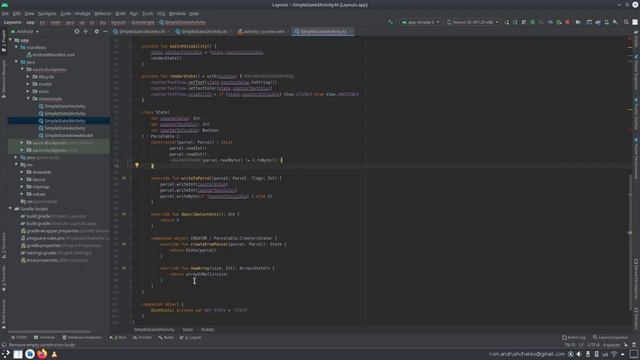Viewport: 640px width, 360px height.
Task: Expand the lifecycle package
Action: 28,77
